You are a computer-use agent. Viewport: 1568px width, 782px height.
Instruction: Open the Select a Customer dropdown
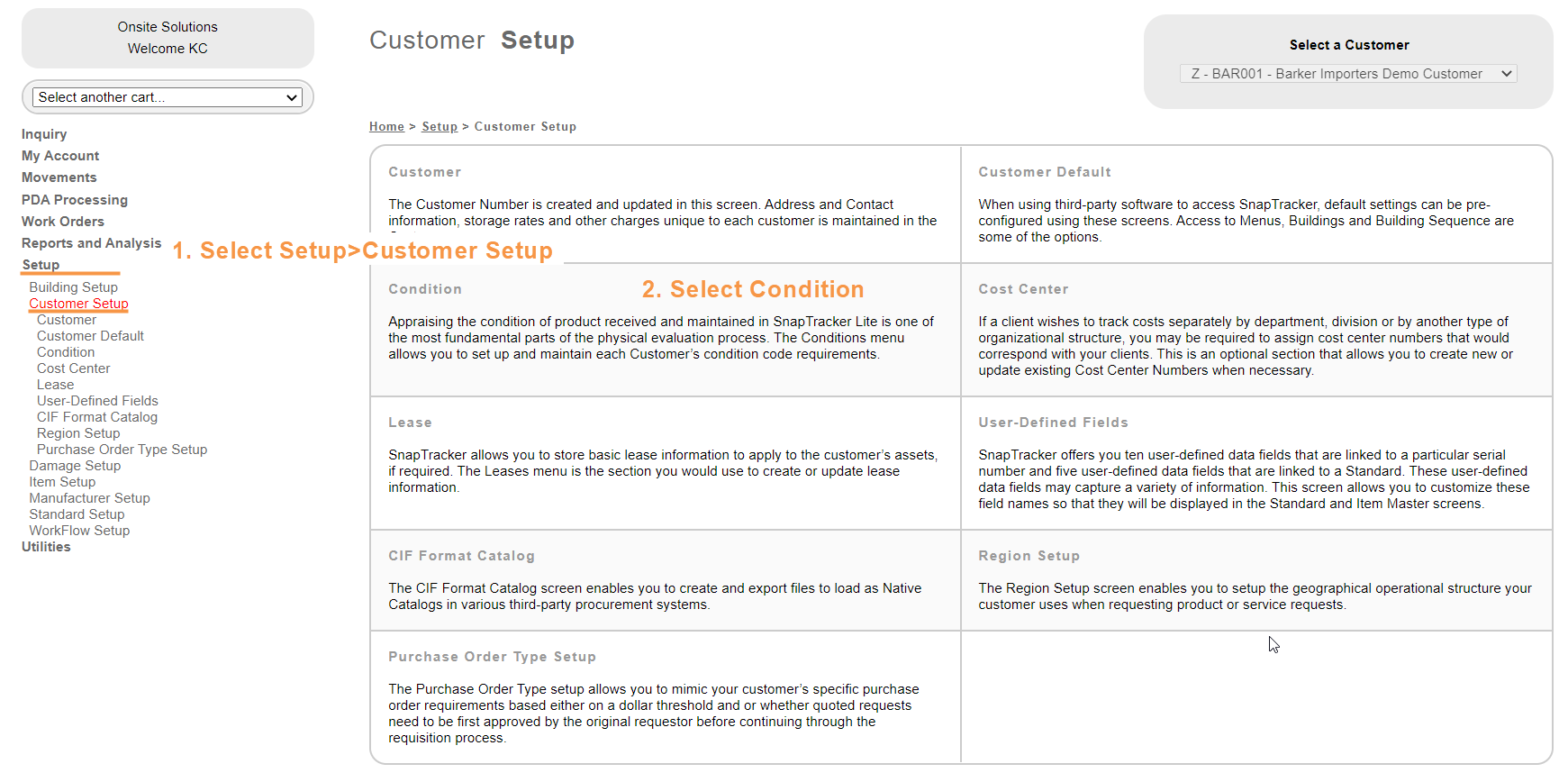1347,74
